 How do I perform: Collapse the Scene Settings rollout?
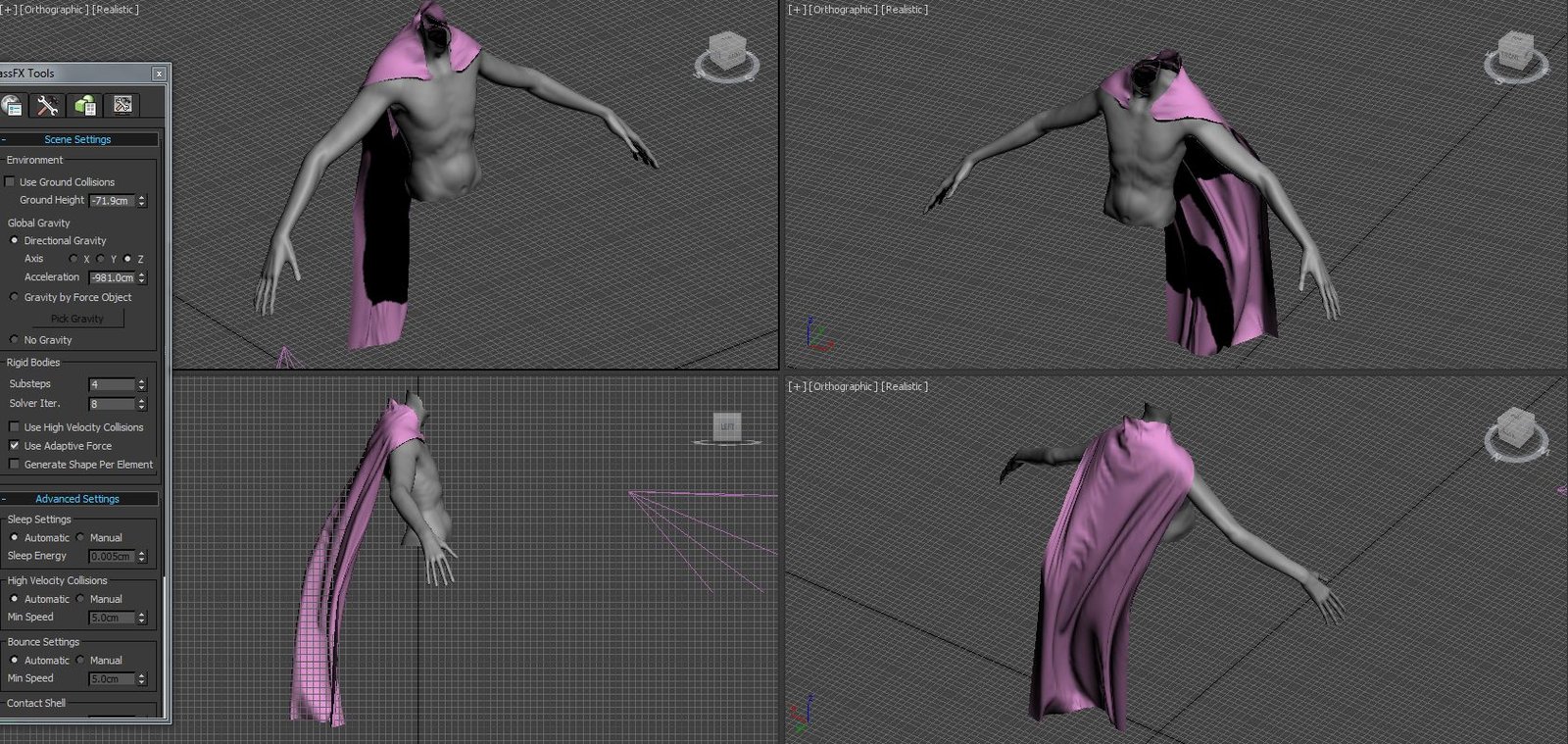pos(77,140)
